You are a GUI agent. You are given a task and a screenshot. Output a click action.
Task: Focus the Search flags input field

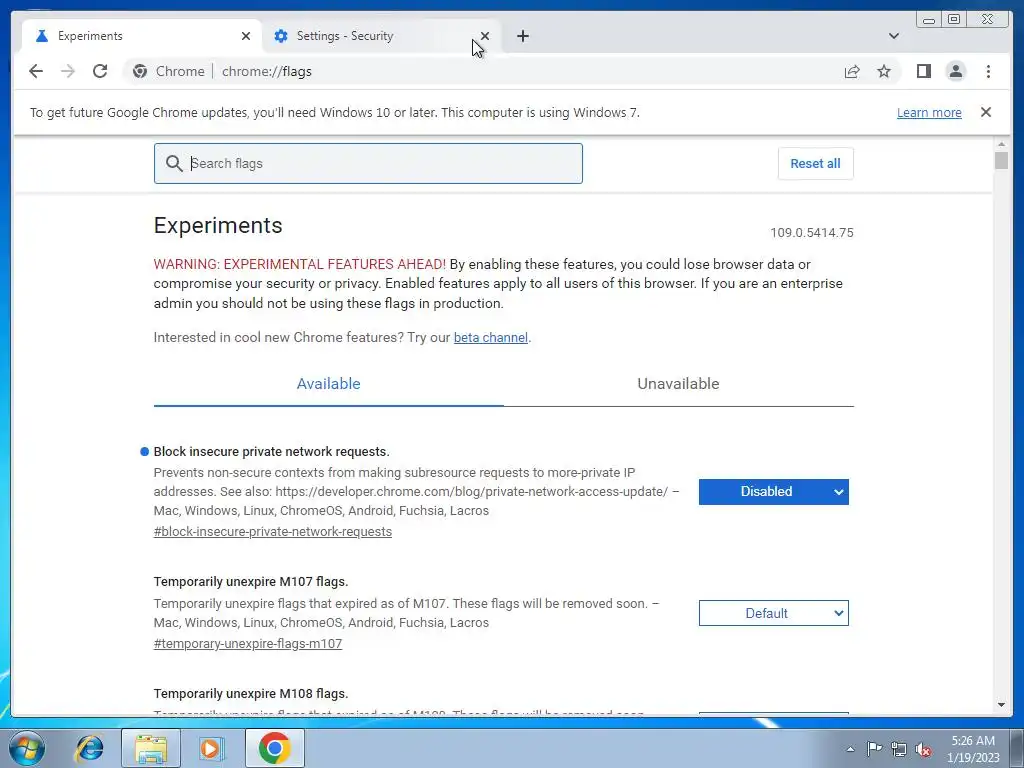(x=368, y=163)
